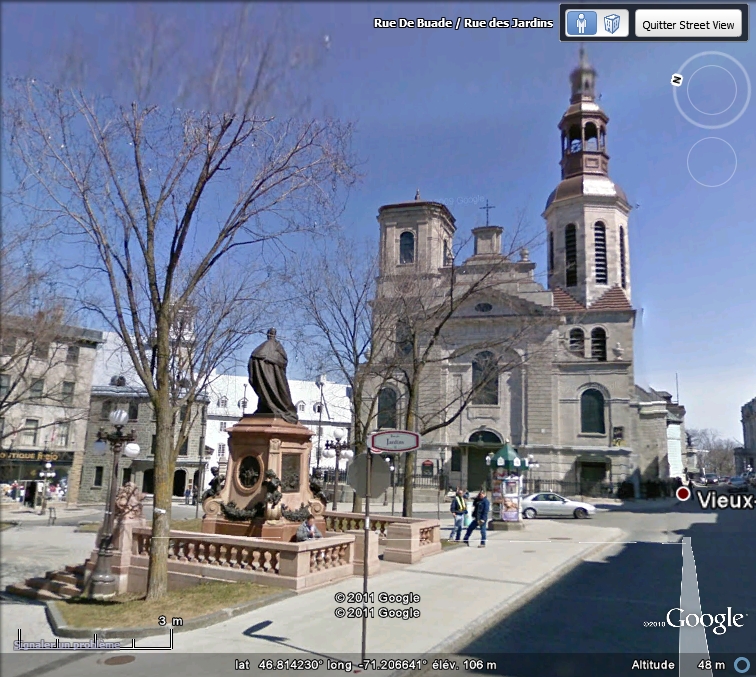The image size is (756, 677).
Task: Click the élév. 106 m status text
Action: [x=464, y=665]
